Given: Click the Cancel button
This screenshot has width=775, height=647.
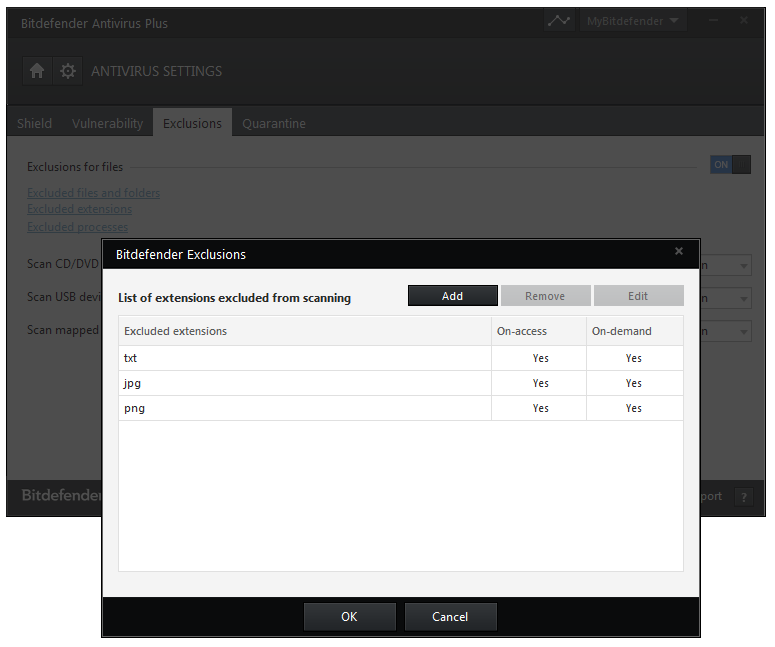Looking at the screenshot, I should pyautogui.click(x=450, y=616).
